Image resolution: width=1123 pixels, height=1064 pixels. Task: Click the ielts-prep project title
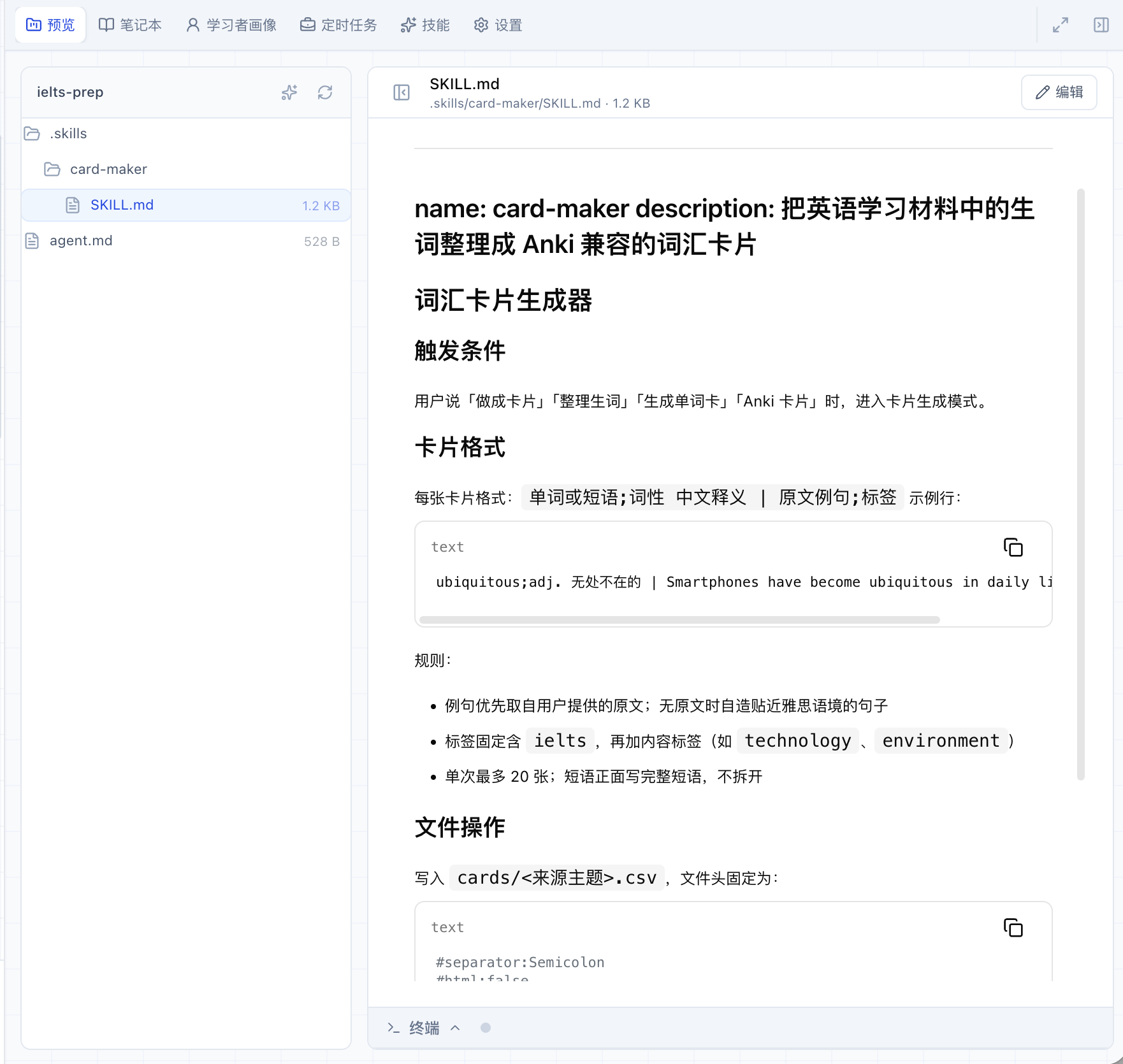pos(70,92)
